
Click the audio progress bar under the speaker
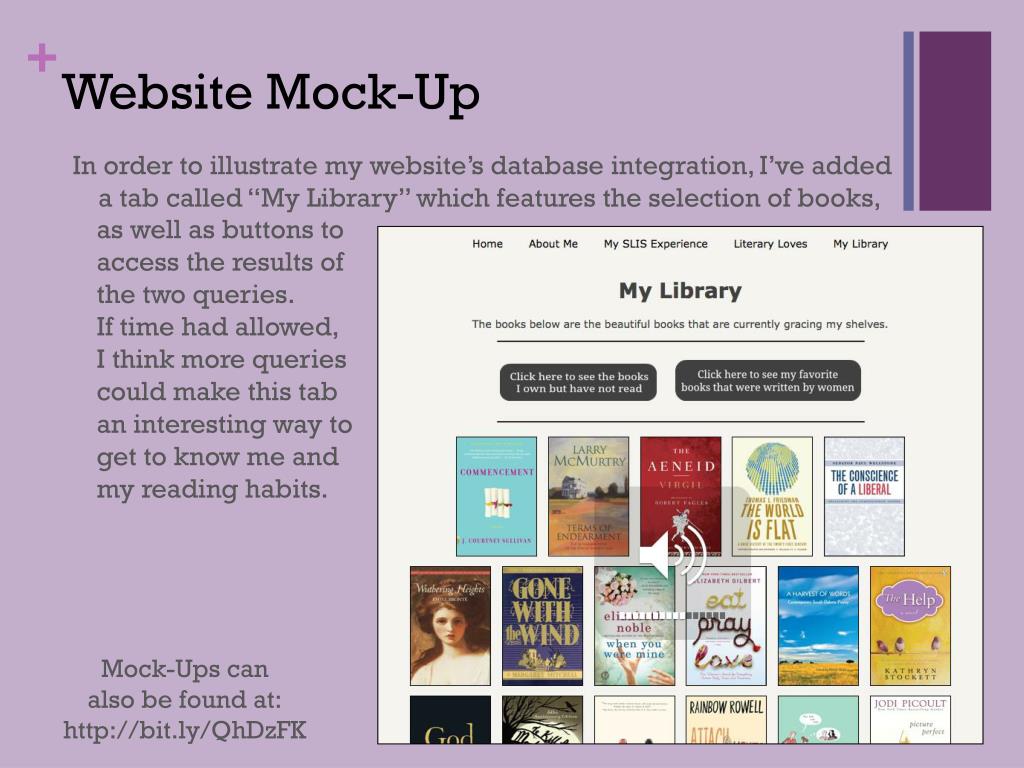pos(671,615)
